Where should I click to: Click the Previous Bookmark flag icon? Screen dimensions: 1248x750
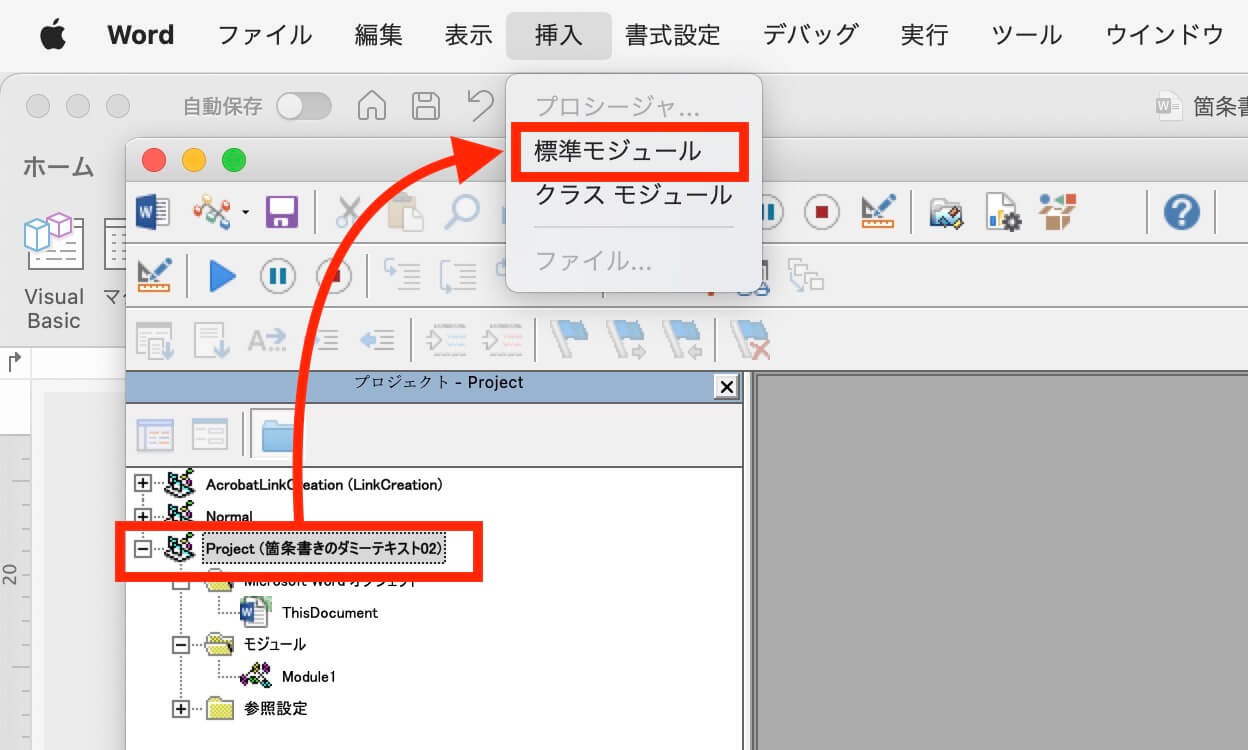point(681,340)
